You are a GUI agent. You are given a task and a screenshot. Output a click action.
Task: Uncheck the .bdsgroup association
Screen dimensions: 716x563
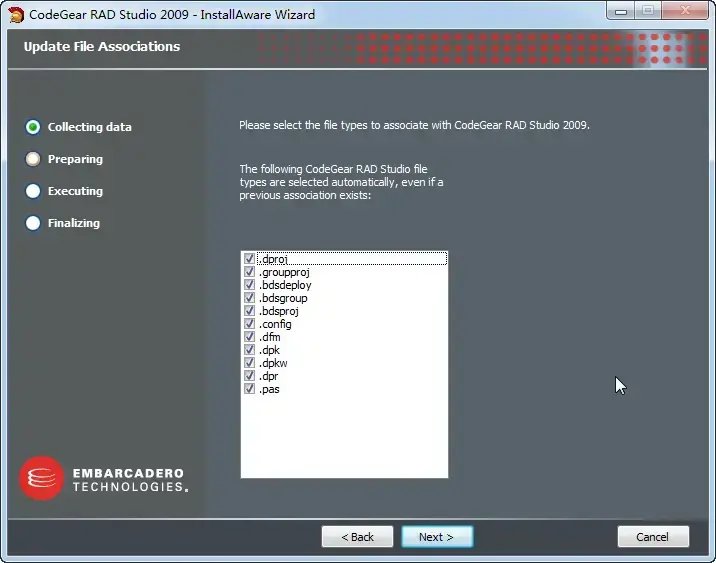click(249, 298)
